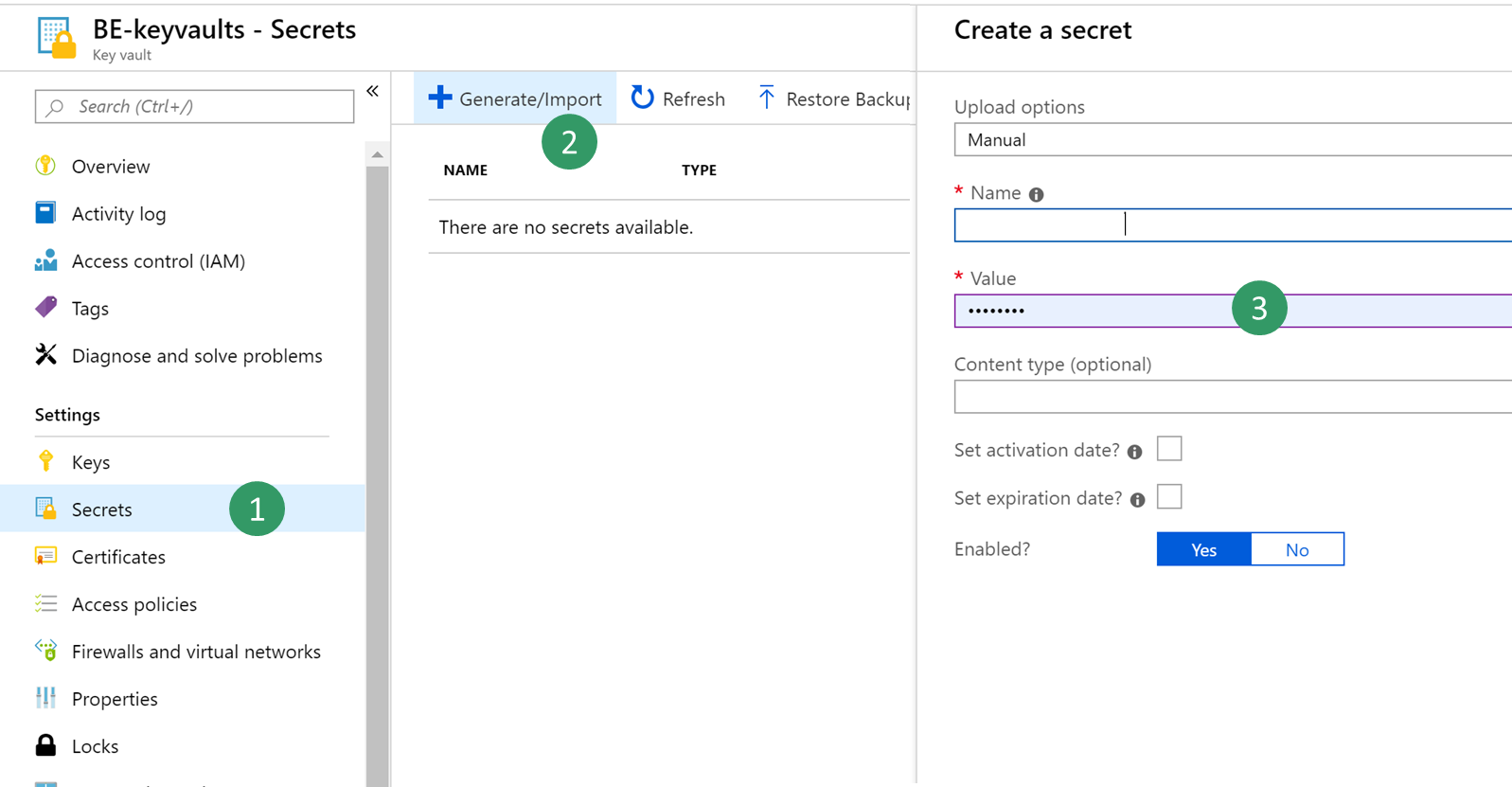This screenshot has height=787, width=1512.
Task: Open the Upload options Manual dropdown
Action: [x=1233, y=140]
